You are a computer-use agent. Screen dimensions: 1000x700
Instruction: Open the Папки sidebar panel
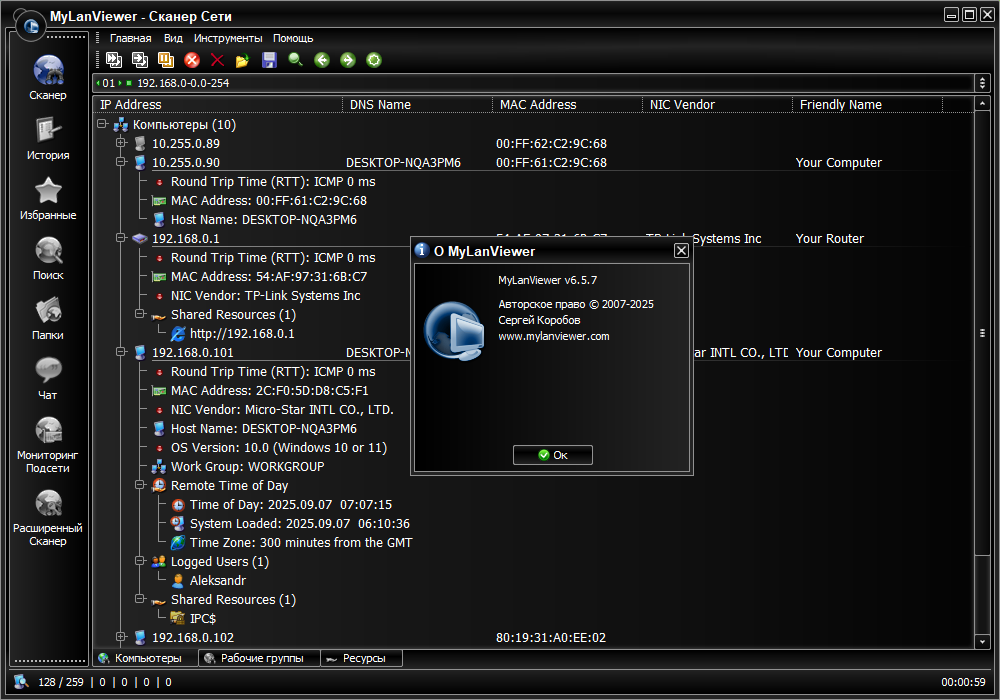pos(48,318)
